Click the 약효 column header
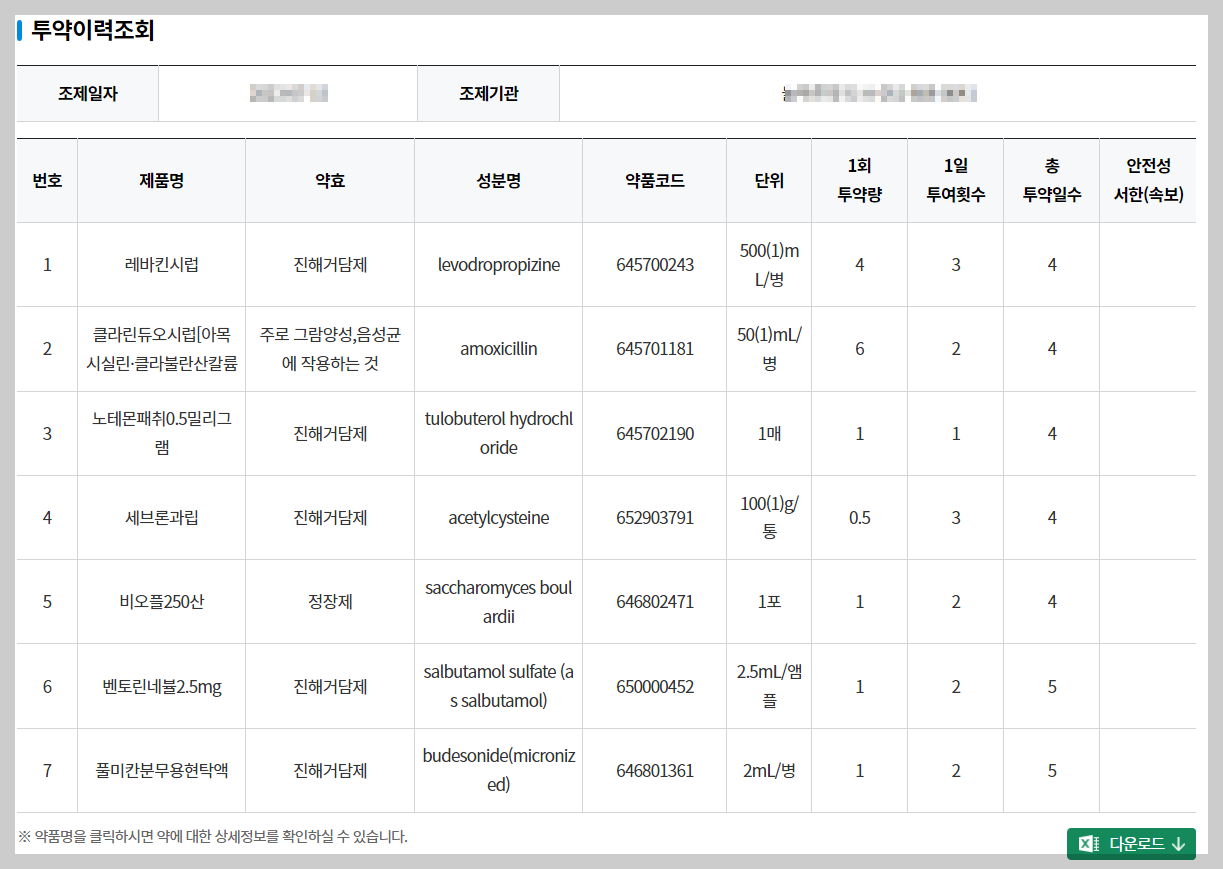Viewport: 1223px width, 869px height. (330, 180)
